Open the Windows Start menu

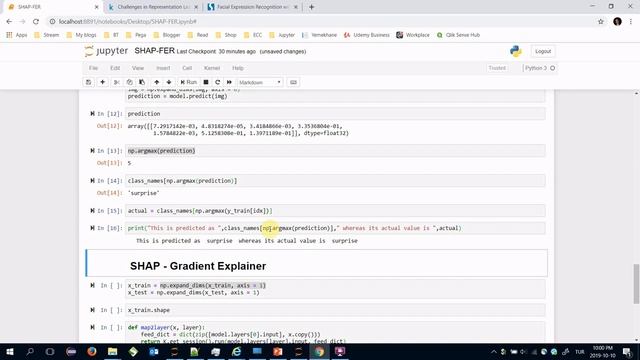[x=9, y=351]
